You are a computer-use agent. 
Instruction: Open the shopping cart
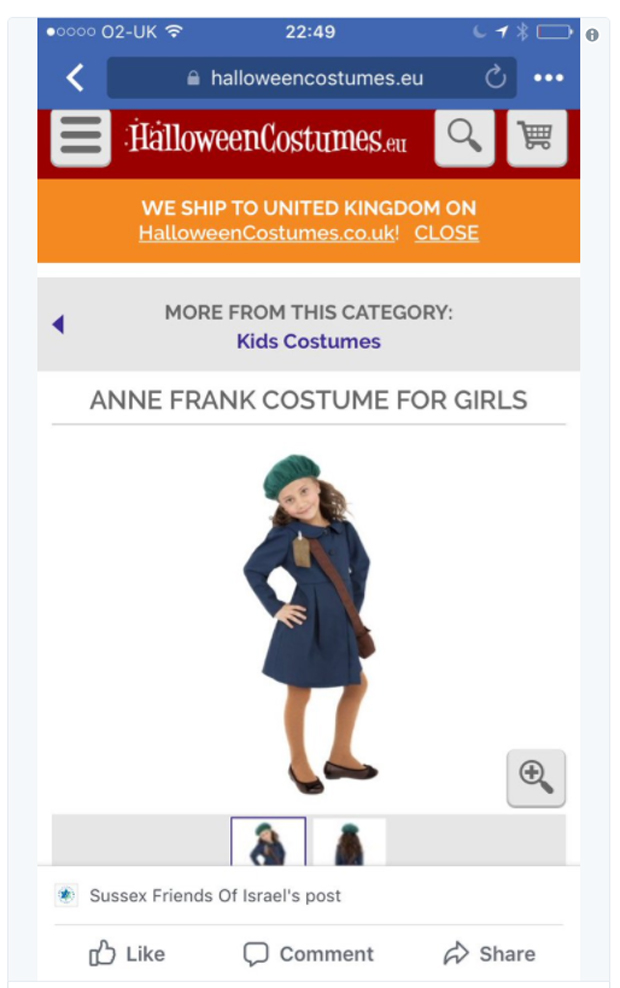pyautogui.click(x=536, y=137)
